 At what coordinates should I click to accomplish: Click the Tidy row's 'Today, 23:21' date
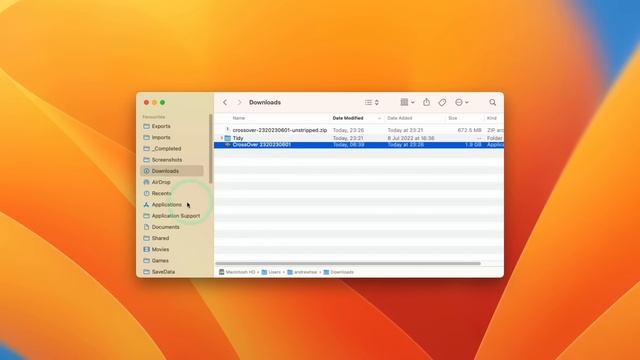pyautogui.click(x=348, y=138)
